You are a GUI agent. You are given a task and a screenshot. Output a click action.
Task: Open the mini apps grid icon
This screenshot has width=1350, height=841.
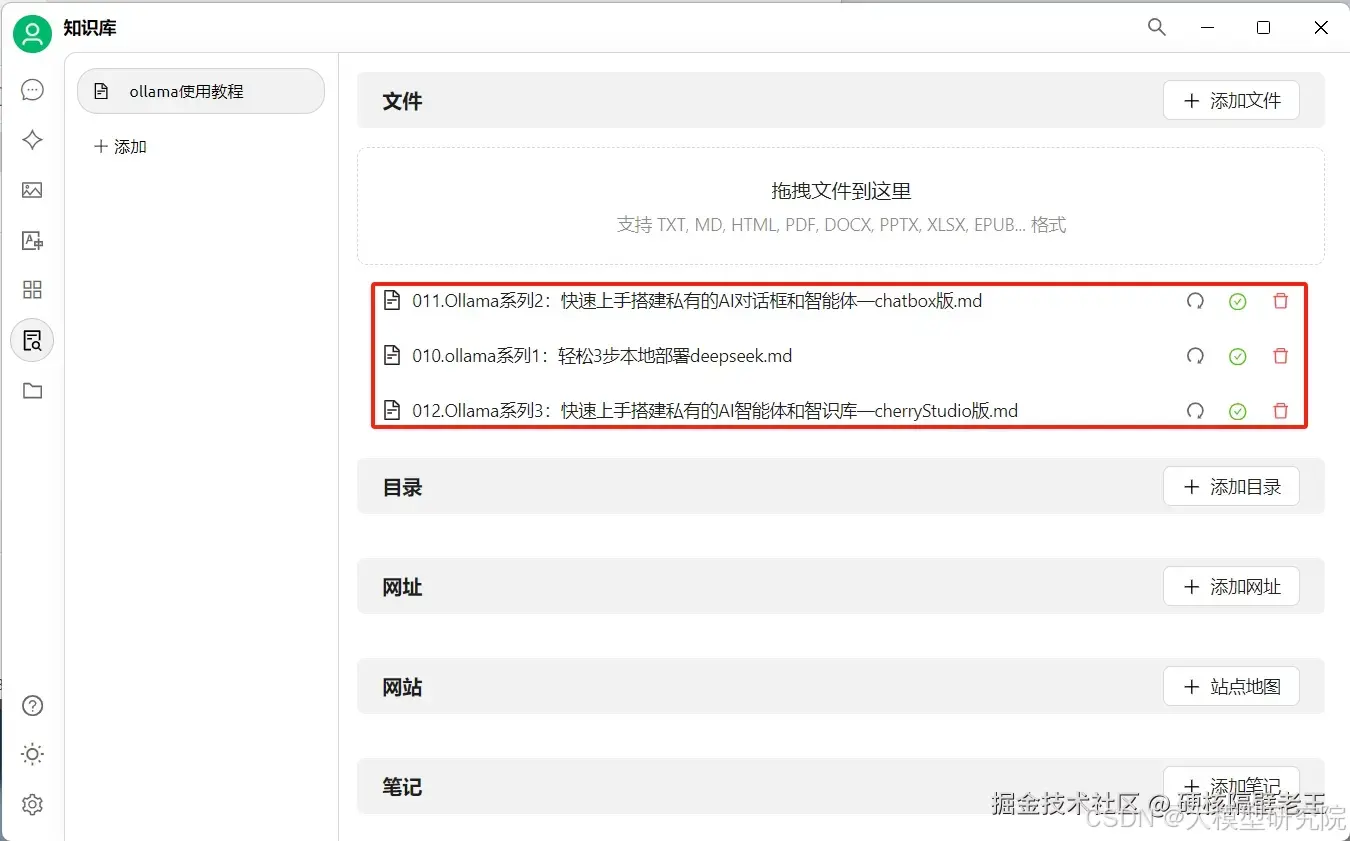32,290
